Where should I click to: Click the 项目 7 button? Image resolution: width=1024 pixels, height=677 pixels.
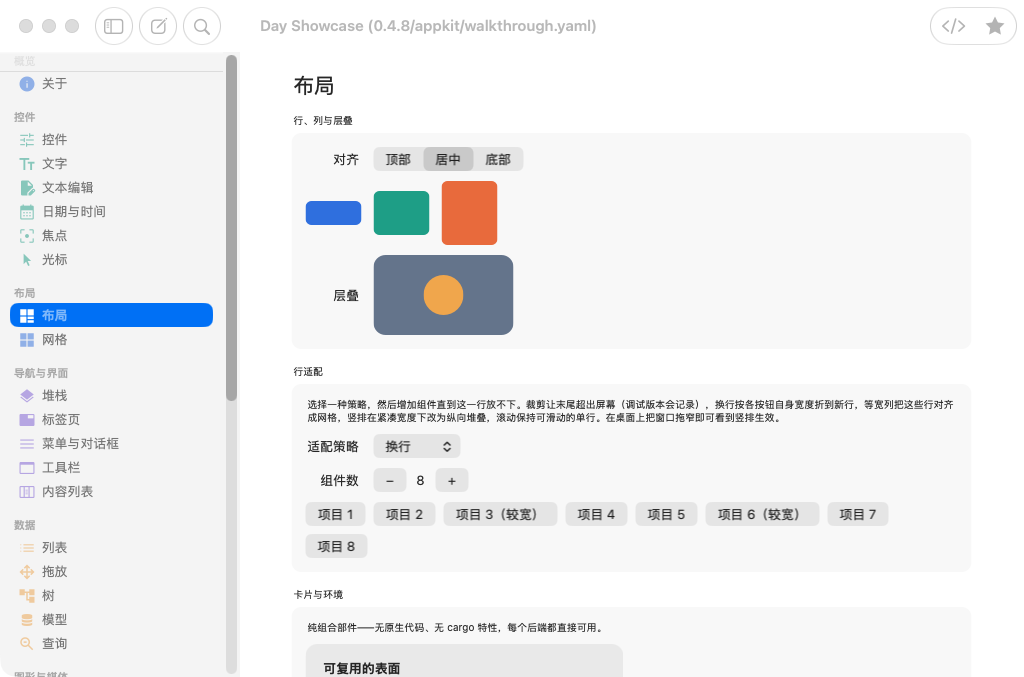pyautogui.click(x=857, y=514)
